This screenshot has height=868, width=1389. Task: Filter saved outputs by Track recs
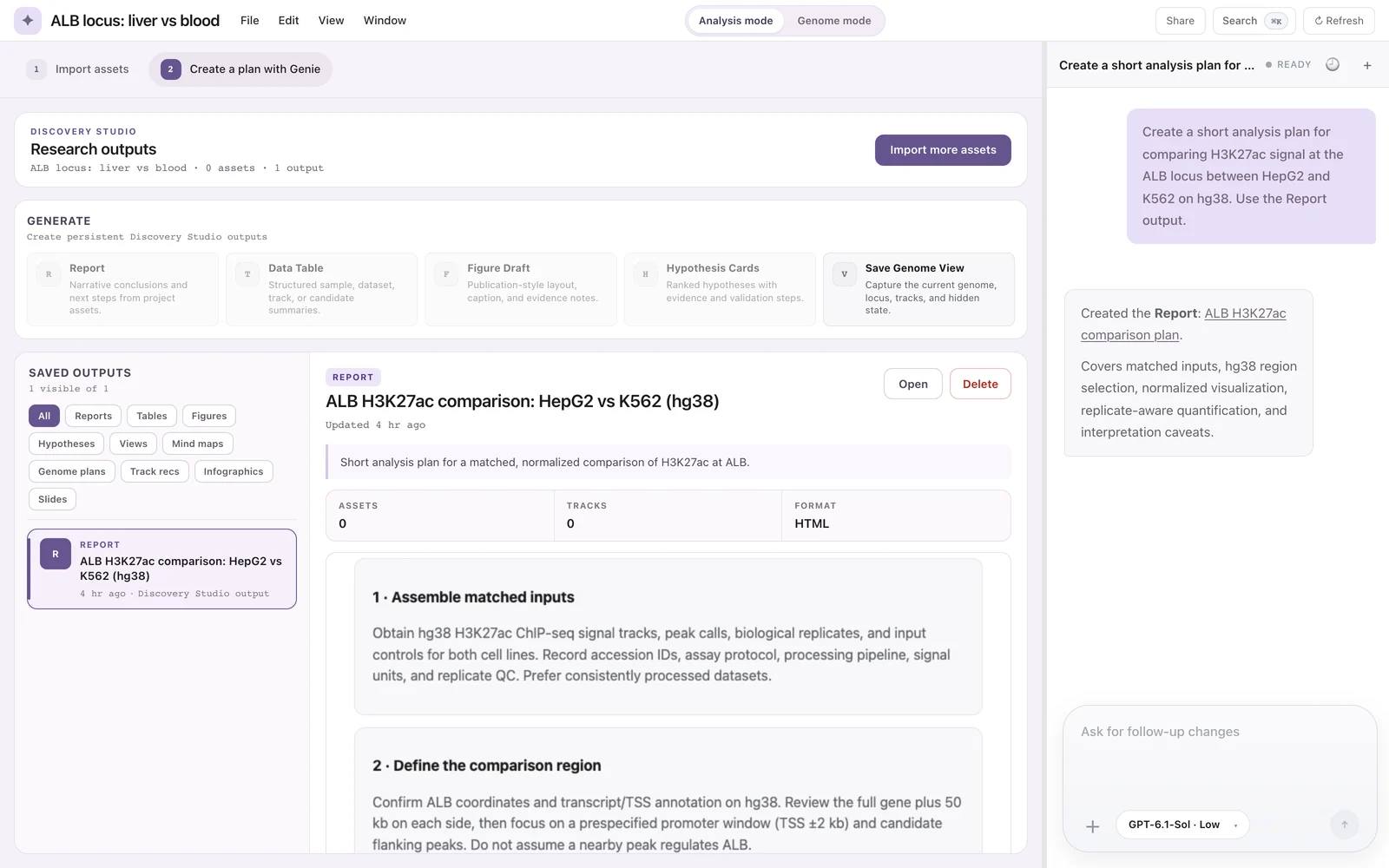tap(155, 471)
